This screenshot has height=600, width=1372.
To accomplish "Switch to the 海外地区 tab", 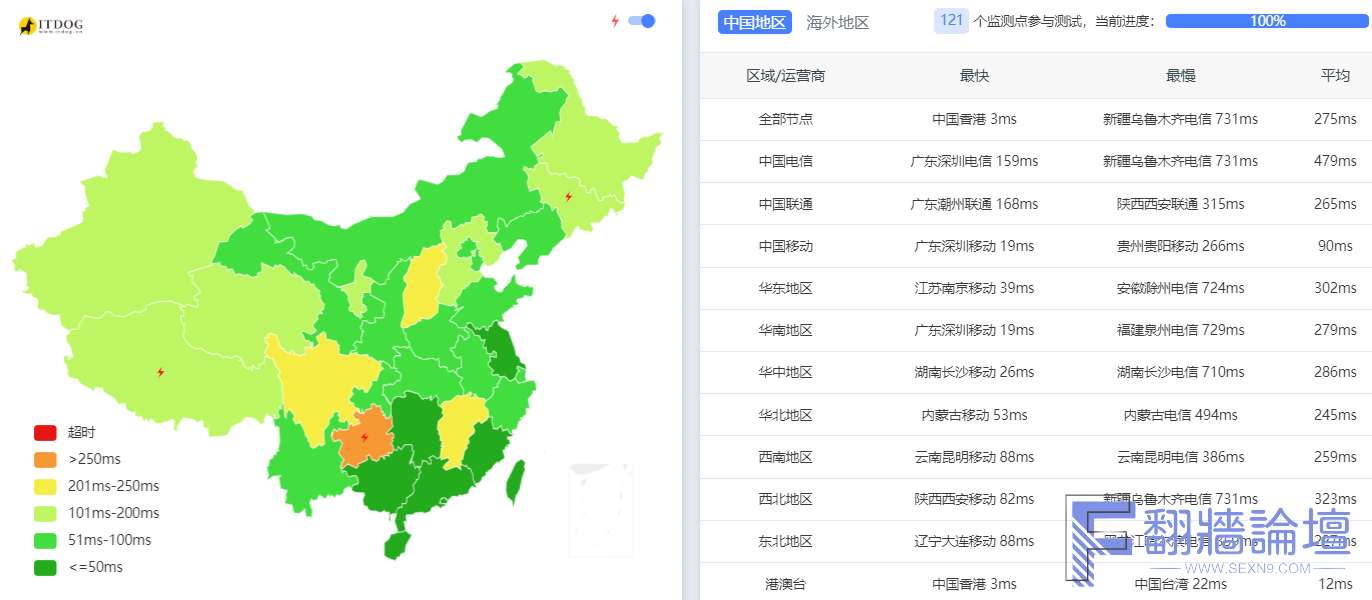I will 837,22.
